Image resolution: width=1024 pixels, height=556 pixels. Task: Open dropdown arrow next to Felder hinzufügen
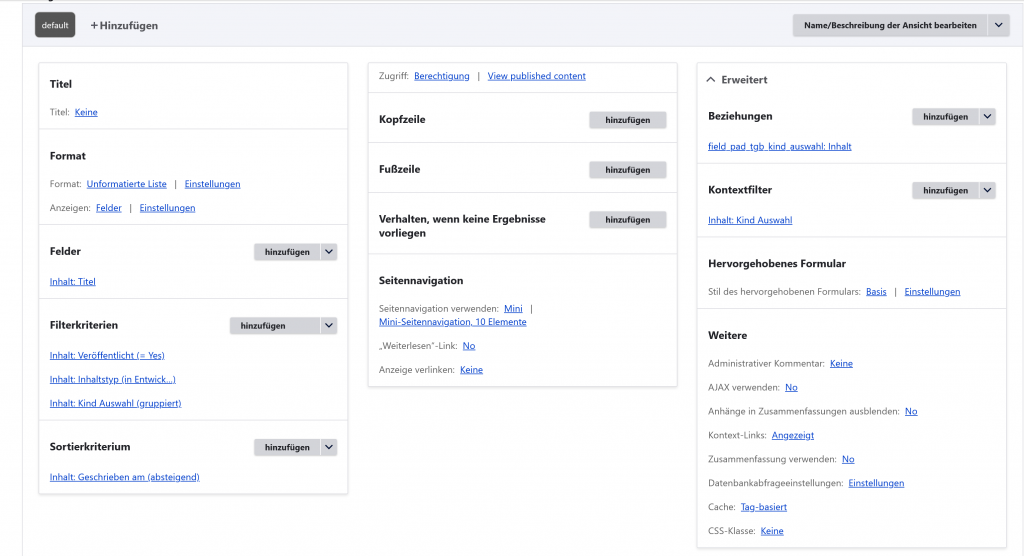pyautogui.click(x=328, y=252)
